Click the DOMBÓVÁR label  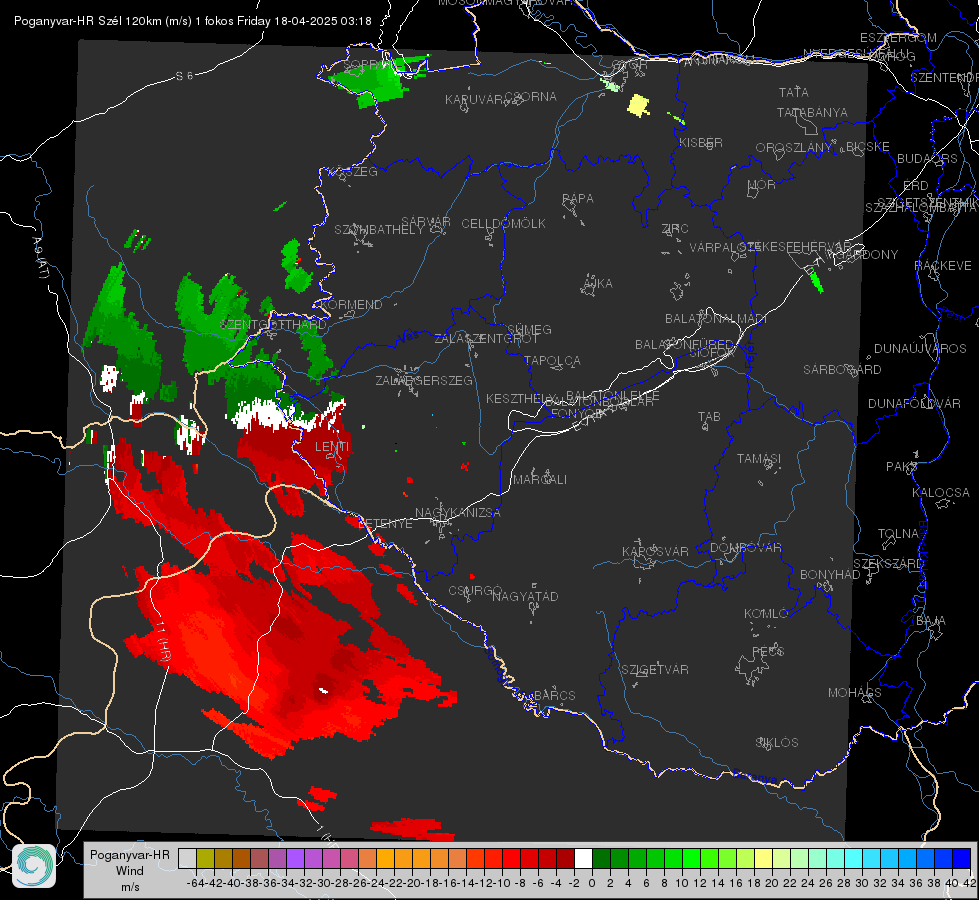[x=746, y=548]
